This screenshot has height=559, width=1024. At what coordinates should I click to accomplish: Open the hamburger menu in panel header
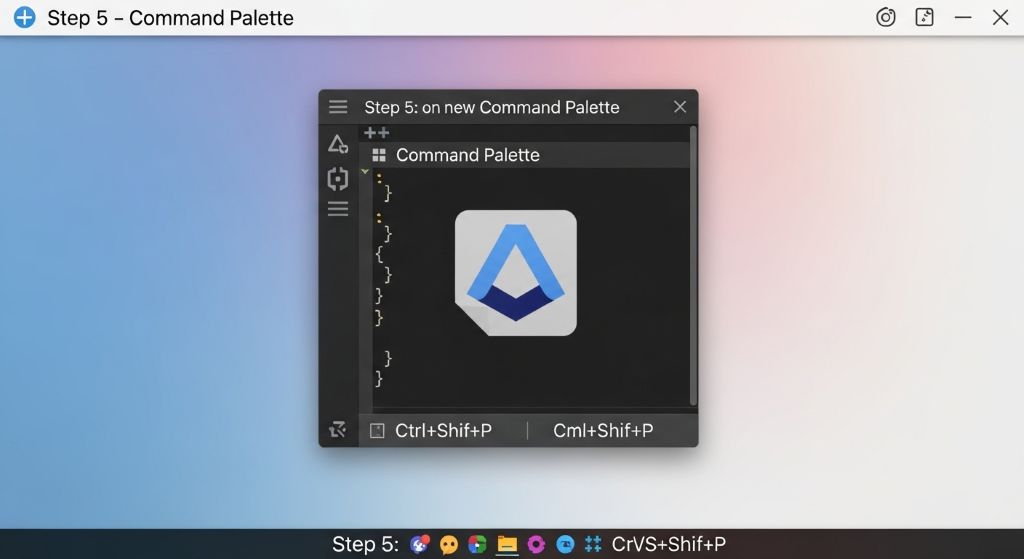[338, 107]
